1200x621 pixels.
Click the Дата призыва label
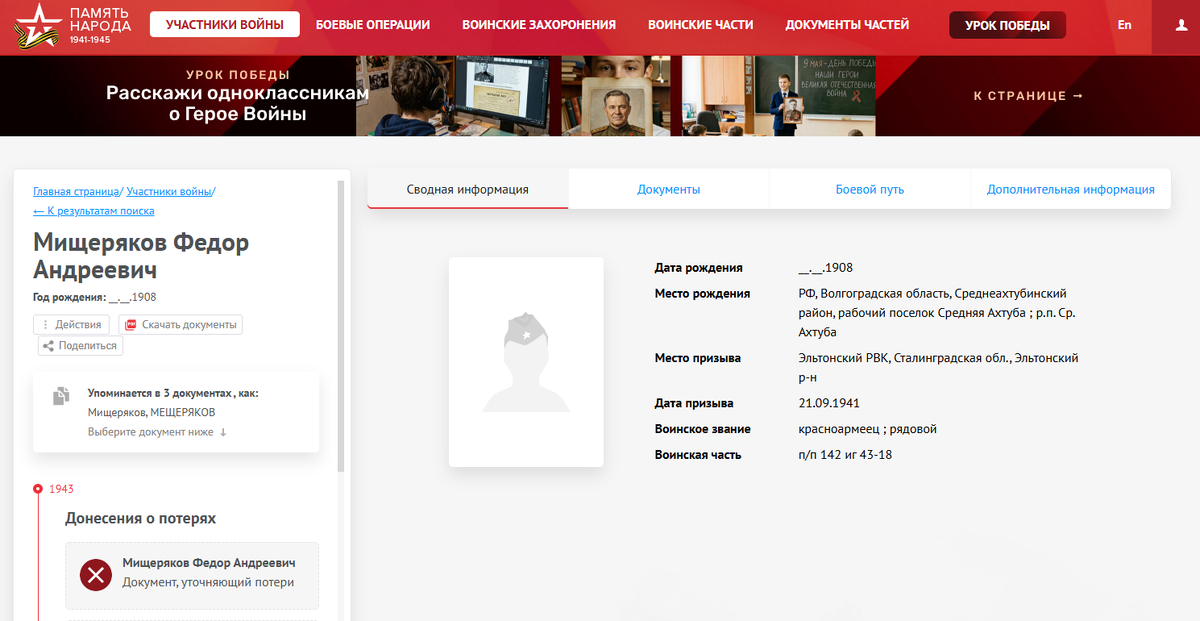tap(694, 403)
